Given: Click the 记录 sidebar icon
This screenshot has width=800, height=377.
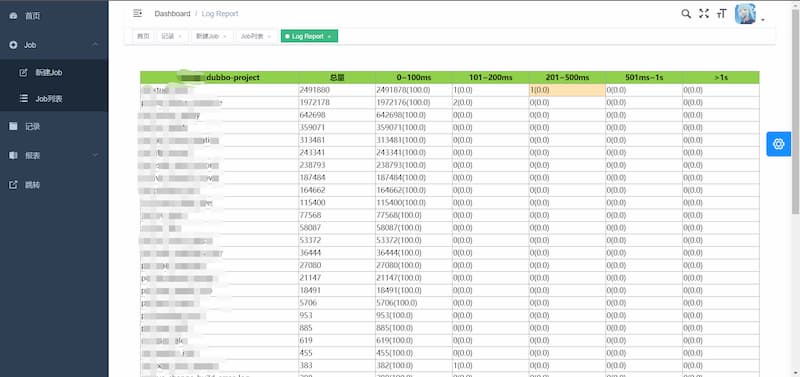Looking at the screenshot, I should (13, 127).
